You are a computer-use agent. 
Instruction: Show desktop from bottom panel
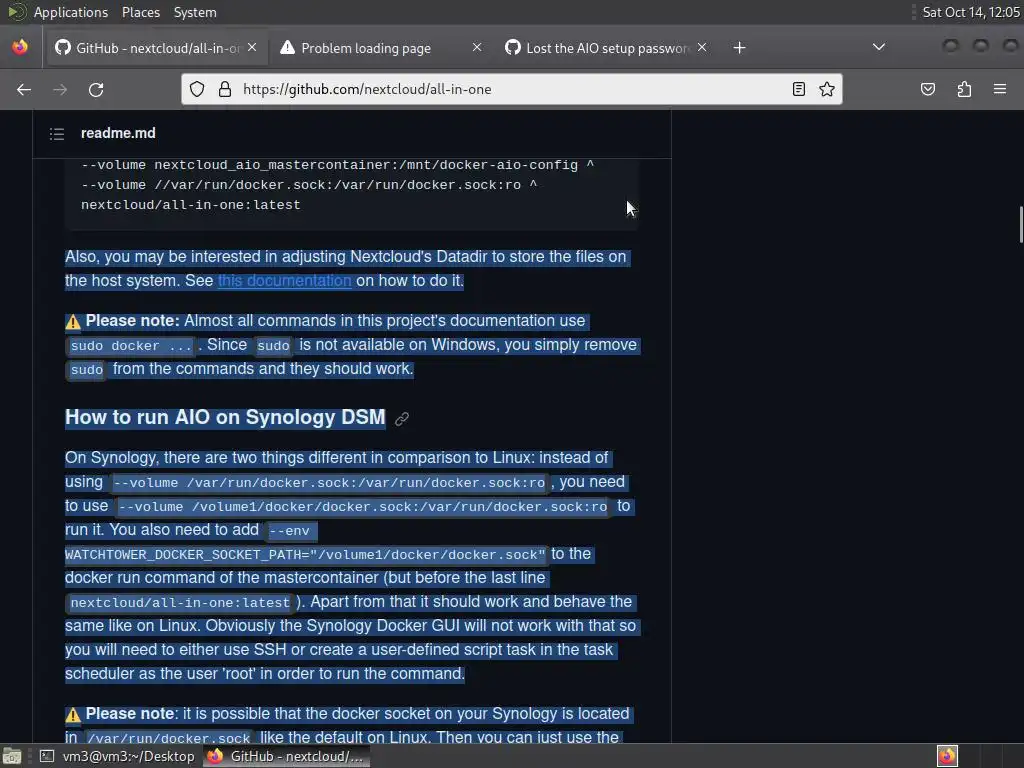point(12,756)
